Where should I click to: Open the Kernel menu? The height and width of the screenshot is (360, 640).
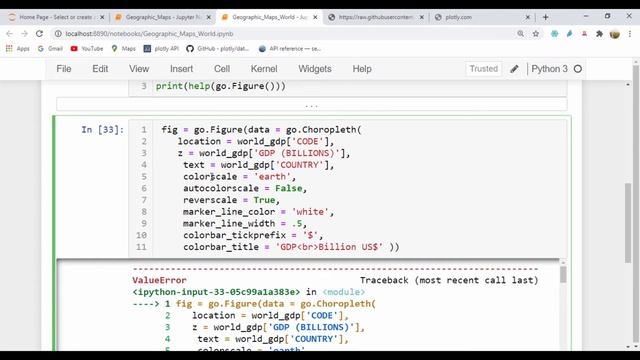[x=264, y=69]
